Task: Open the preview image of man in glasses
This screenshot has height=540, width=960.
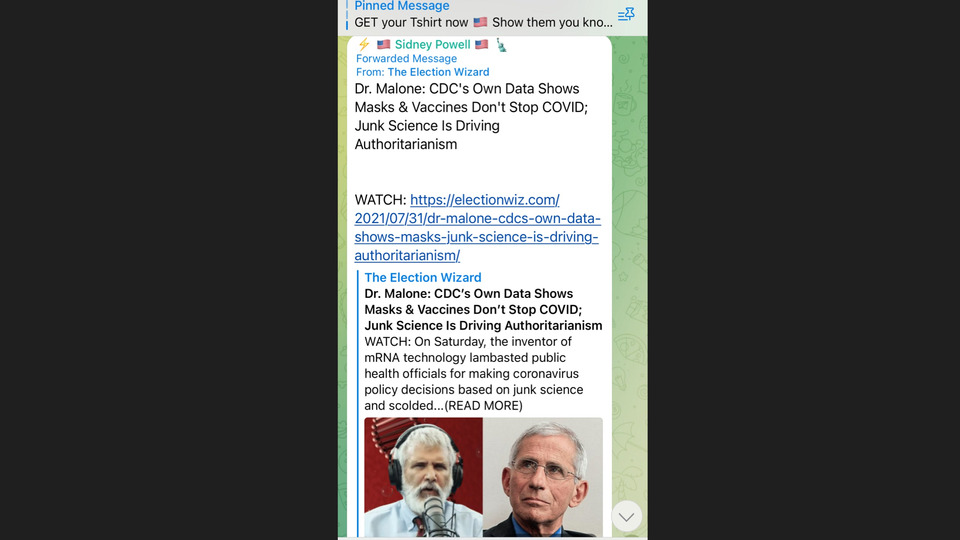Action: 542,477
